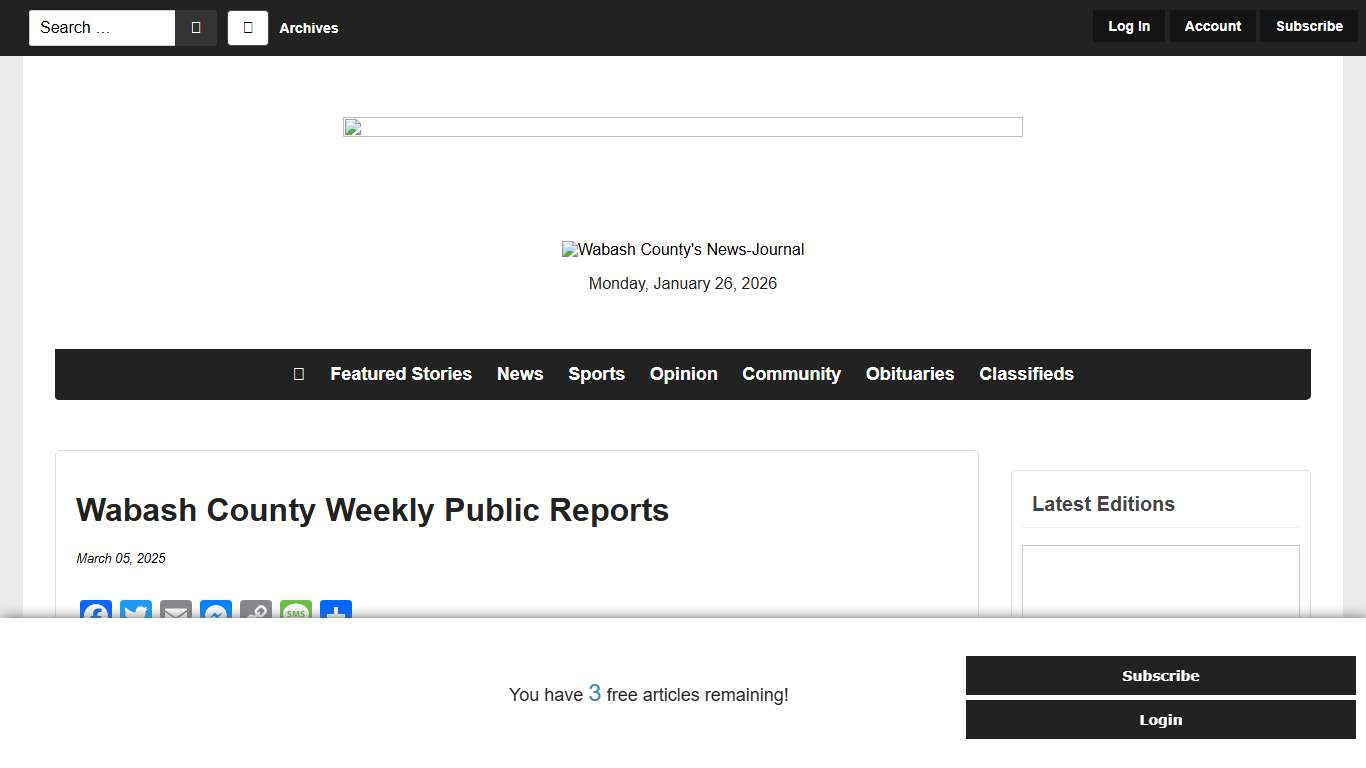Open the home icon in the navigation bar
Image resolution: width=1366 pixels, height=768 pixels.
point(298,374)
